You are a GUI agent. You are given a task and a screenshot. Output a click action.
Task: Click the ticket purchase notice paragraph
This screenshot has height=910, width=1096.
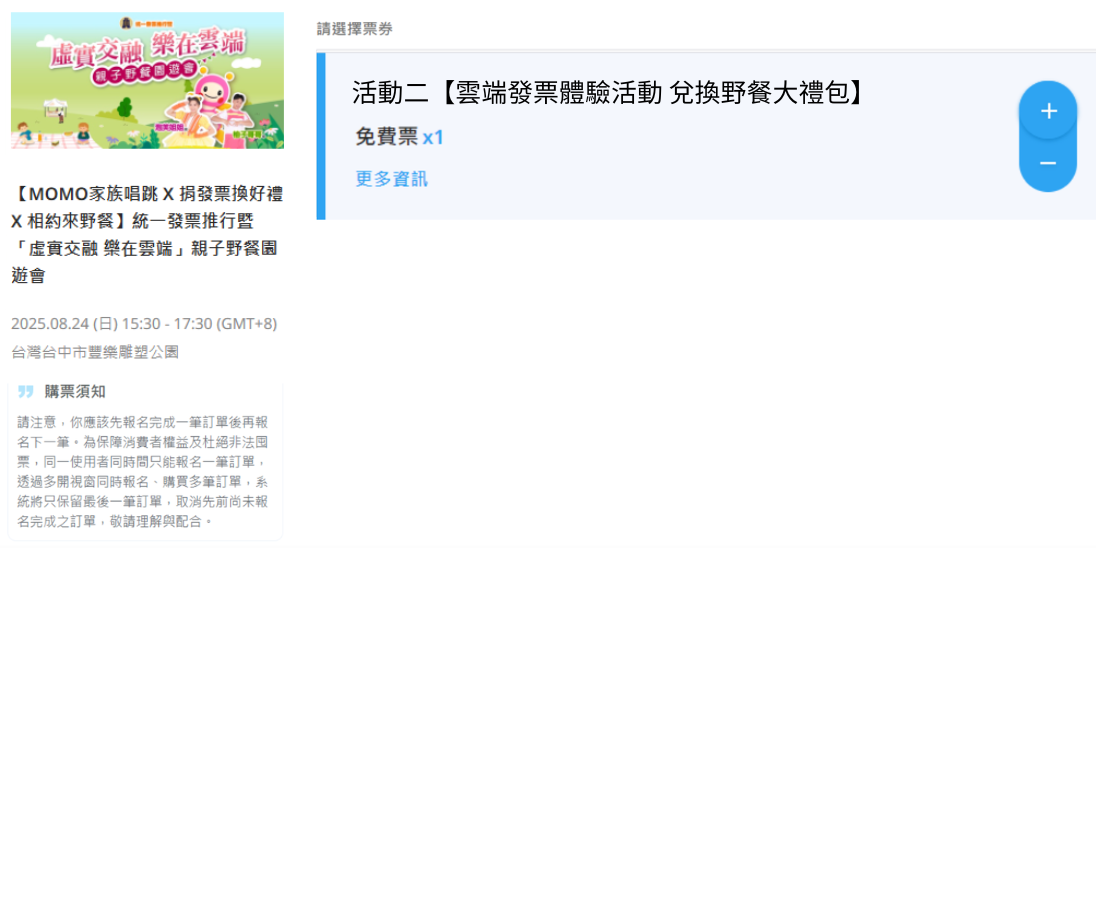[143, 472]
